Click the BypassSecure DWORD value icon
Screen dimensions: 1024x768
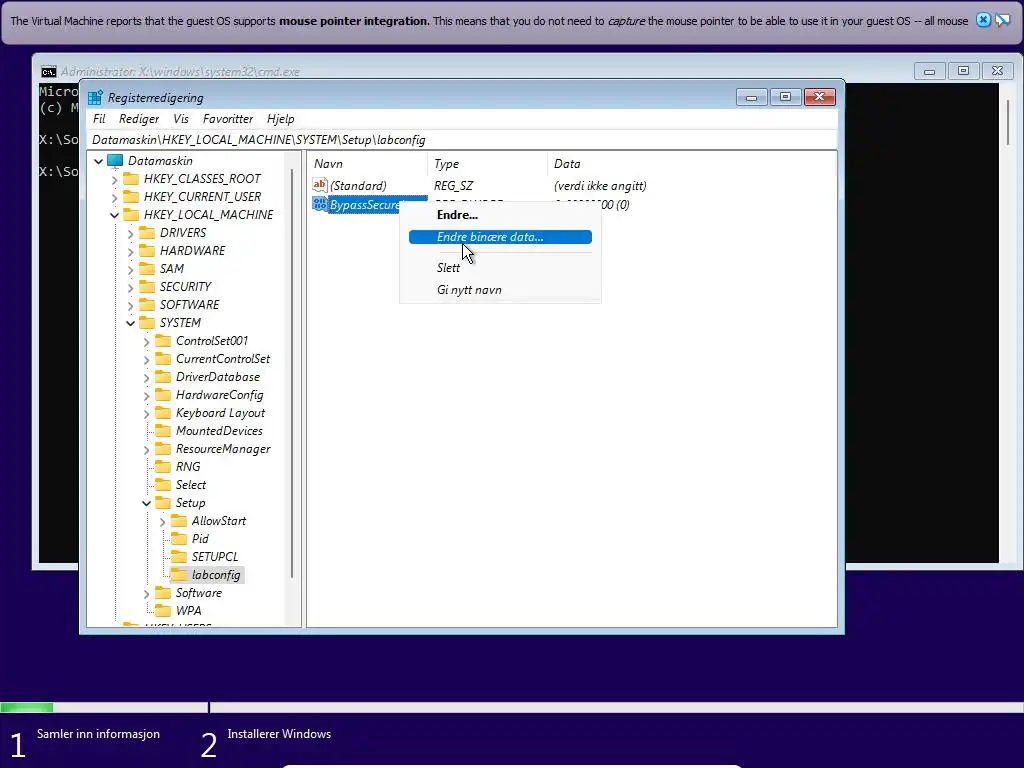(319, 204)
